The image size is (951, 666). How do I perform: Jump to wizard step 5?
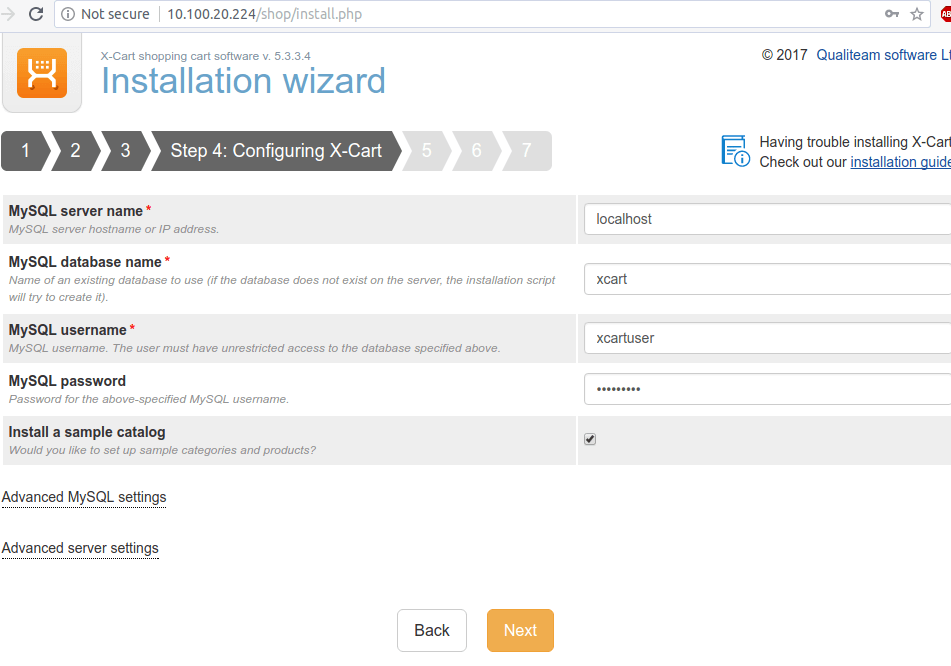[x=427, y=150]
